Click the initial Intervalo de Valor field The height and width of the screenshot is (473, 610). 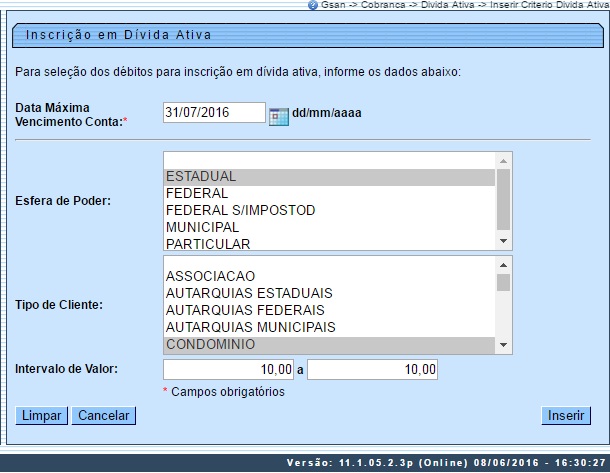coord(228,369)
